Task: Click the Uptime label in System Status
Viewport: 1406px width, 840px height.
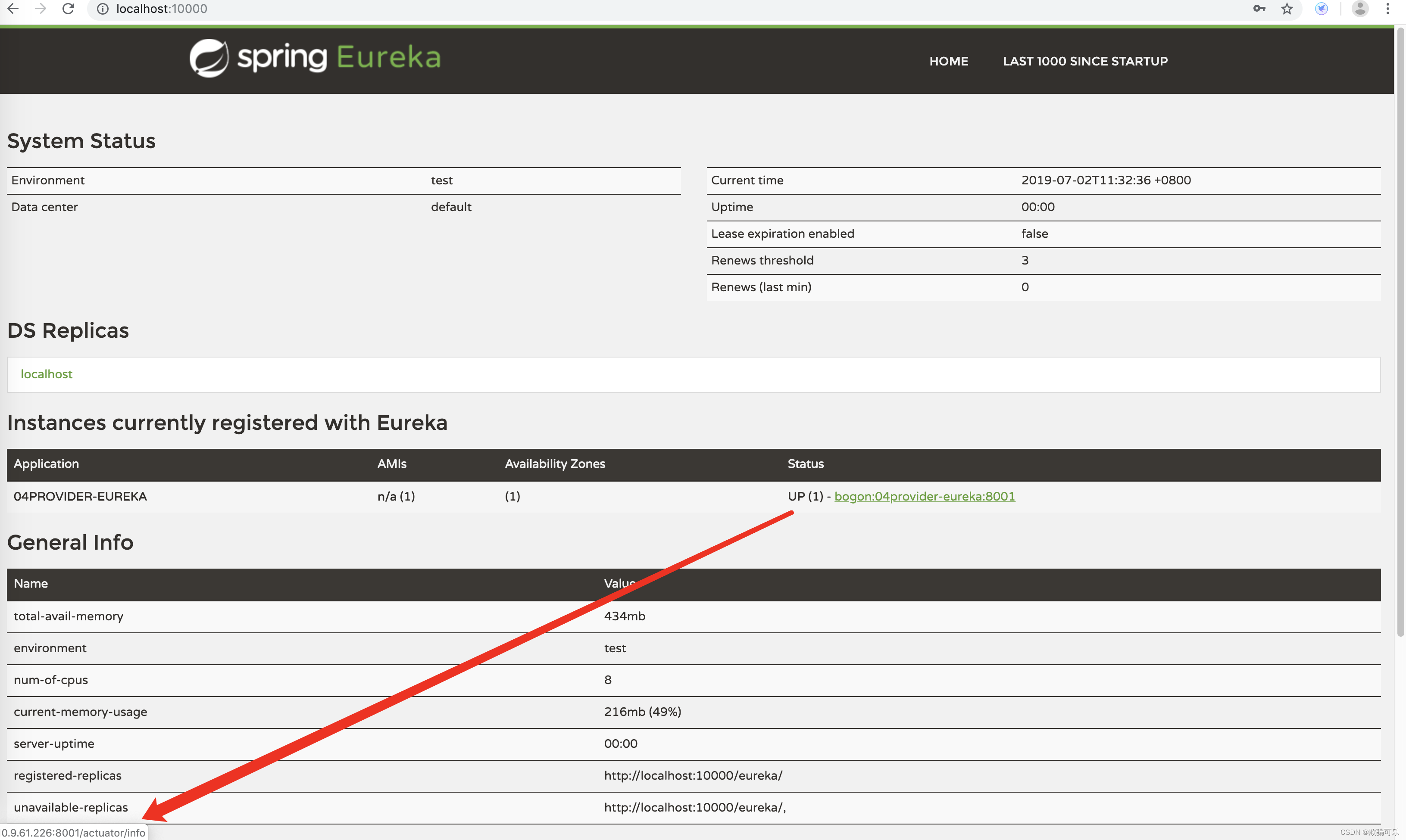Action: pos(731,207)
